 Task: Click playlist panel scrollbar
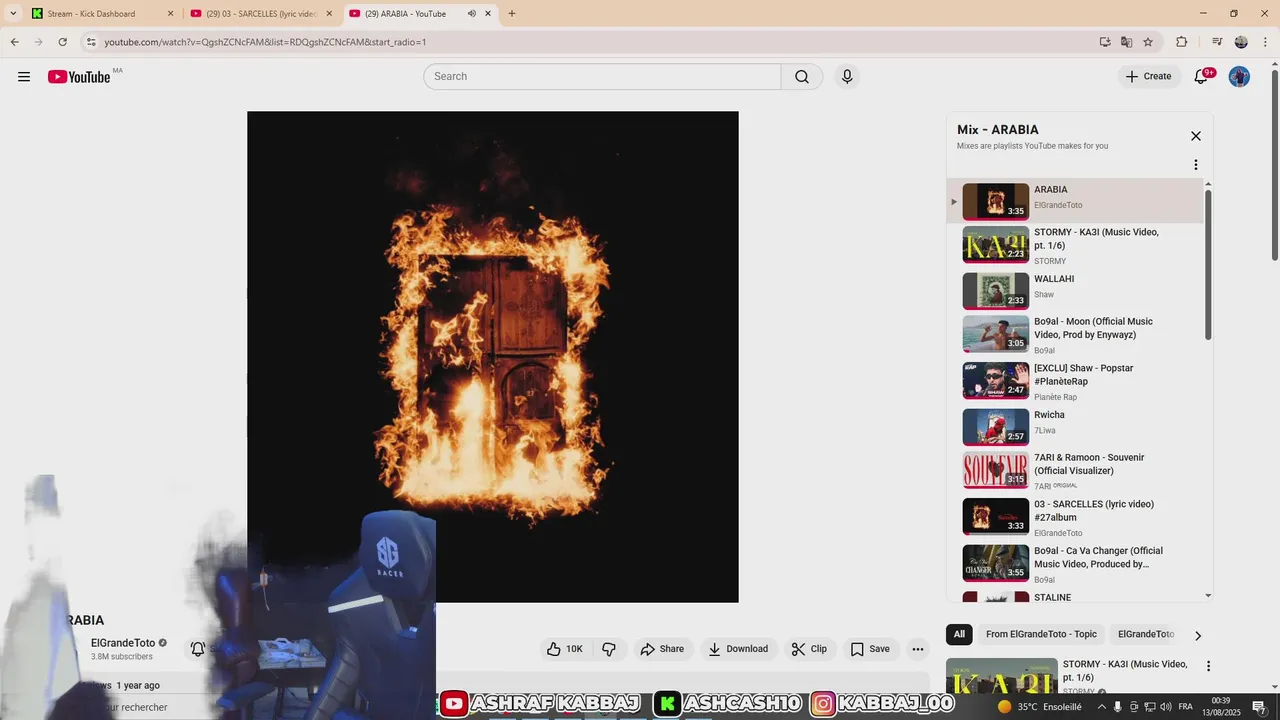pyautogui.click(x=1208, y=265)
